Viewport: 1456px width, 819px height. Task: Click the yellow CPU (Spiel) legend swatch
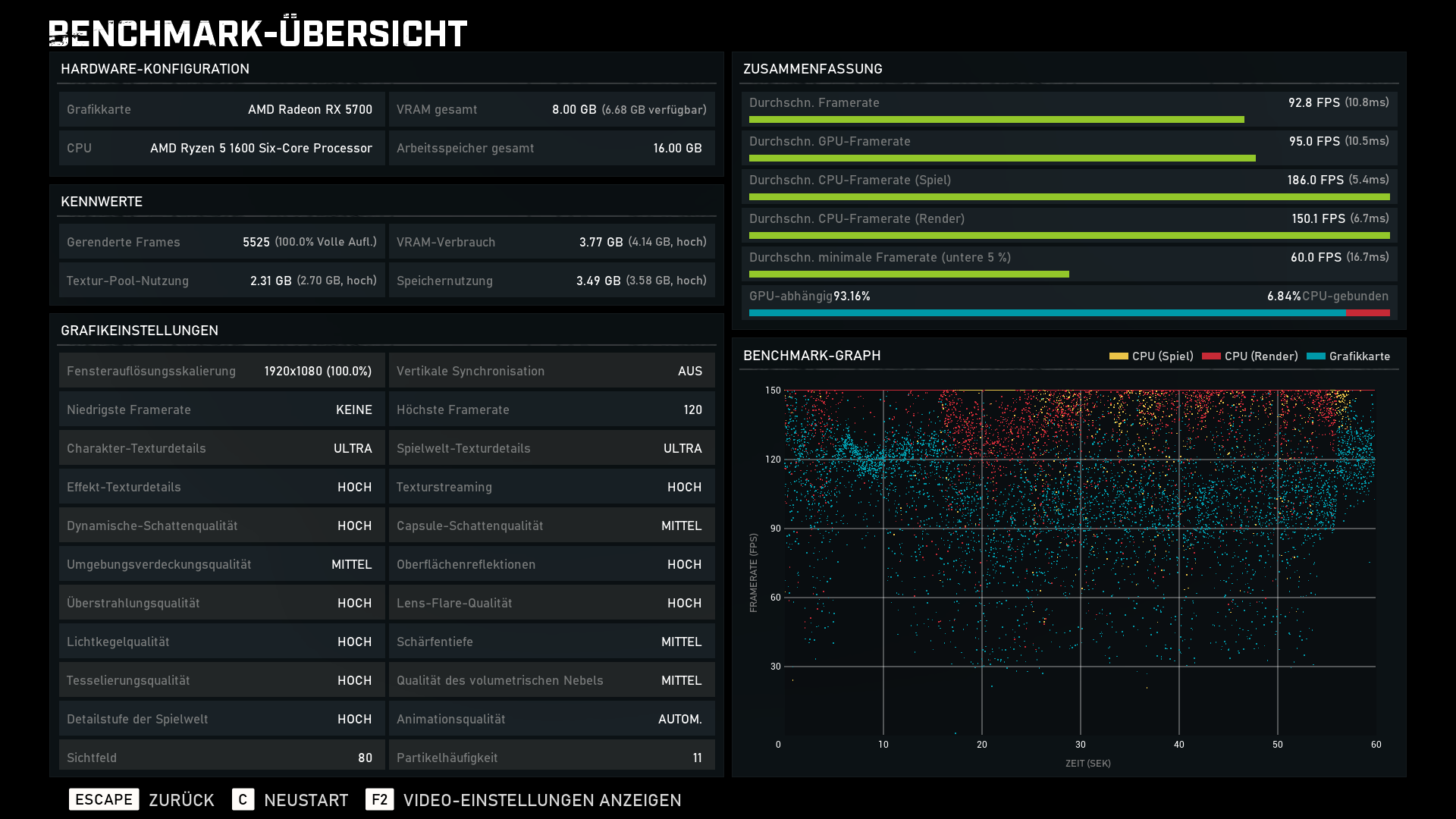coord(1119,356)
